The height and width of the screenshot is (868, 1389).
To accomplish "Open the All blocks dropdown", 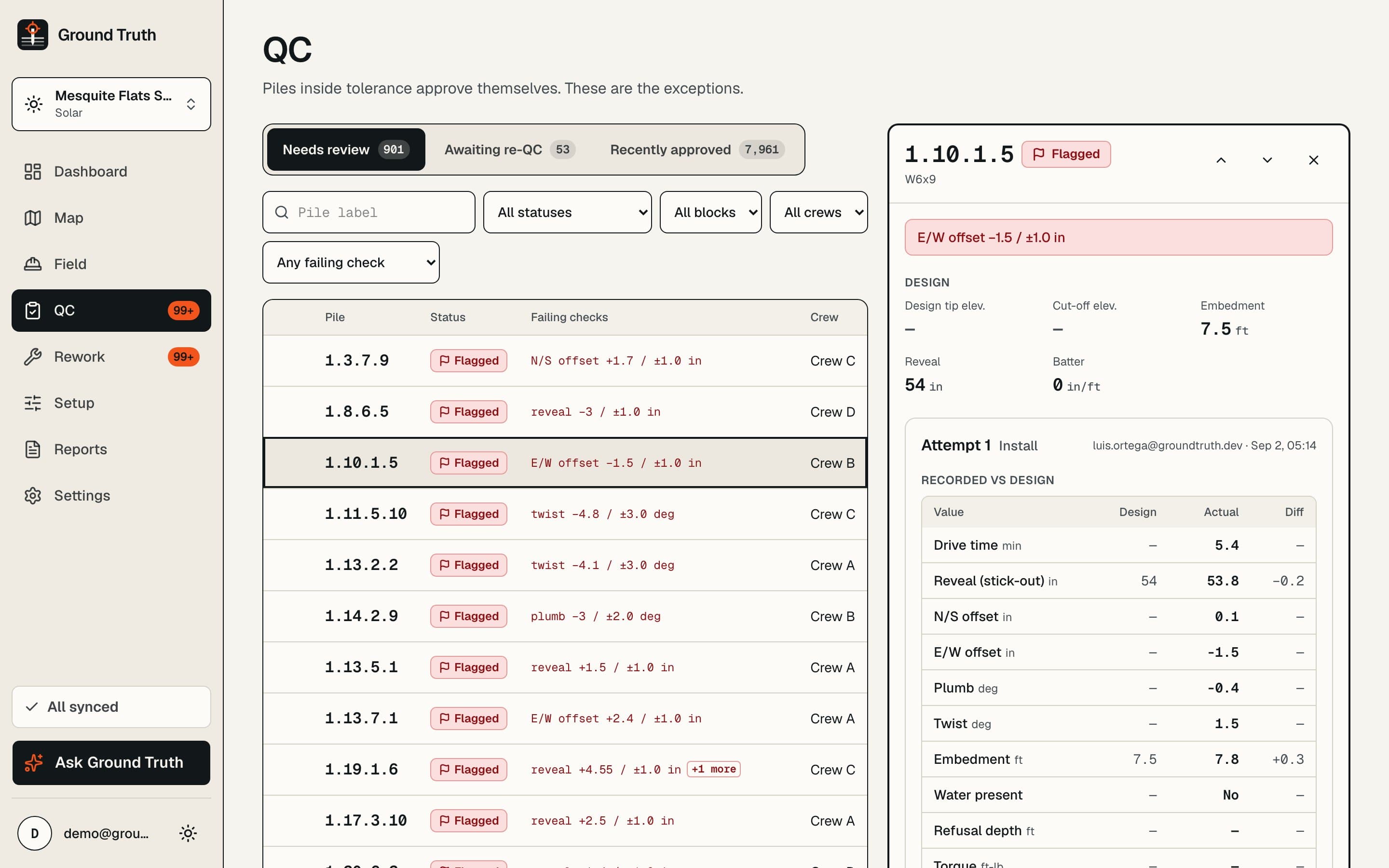I will click(x=710, y=212).
